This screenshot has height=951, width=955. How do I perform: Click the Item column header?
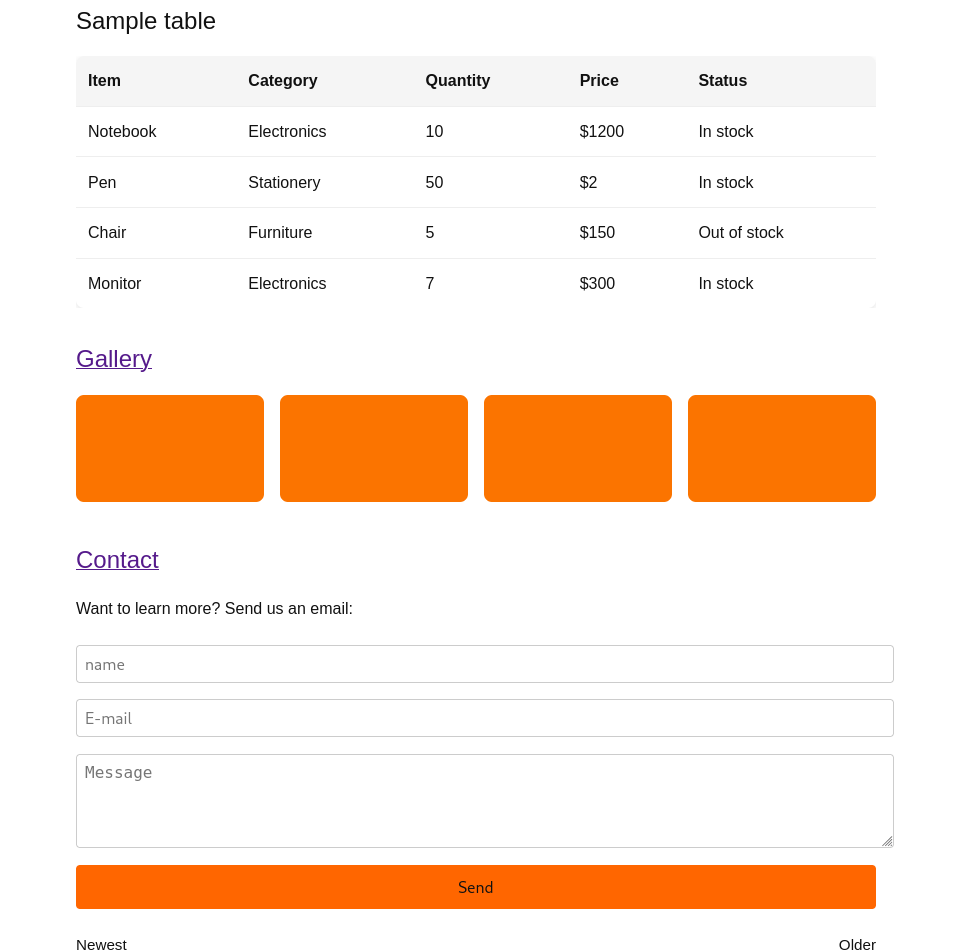tap(104, 80)
